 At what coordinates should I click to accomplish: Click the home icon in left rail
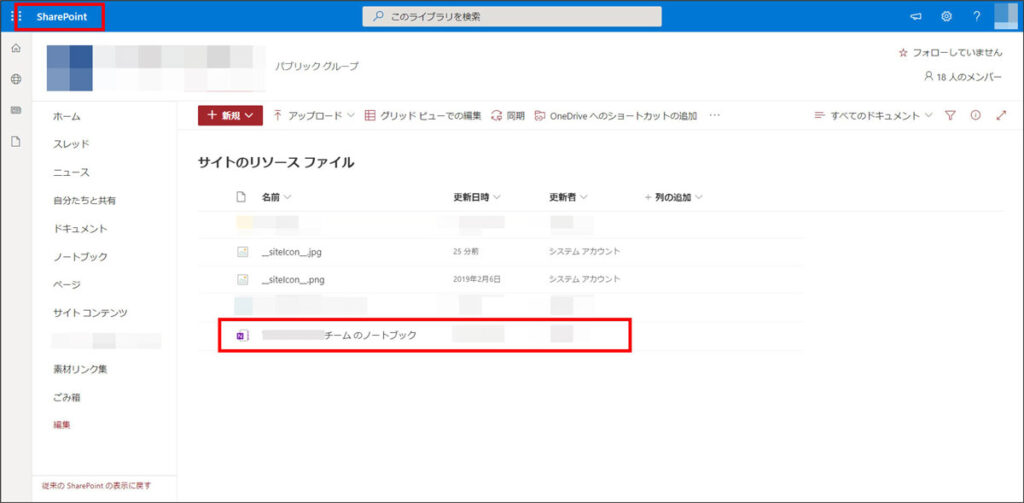tap(15, 49)
